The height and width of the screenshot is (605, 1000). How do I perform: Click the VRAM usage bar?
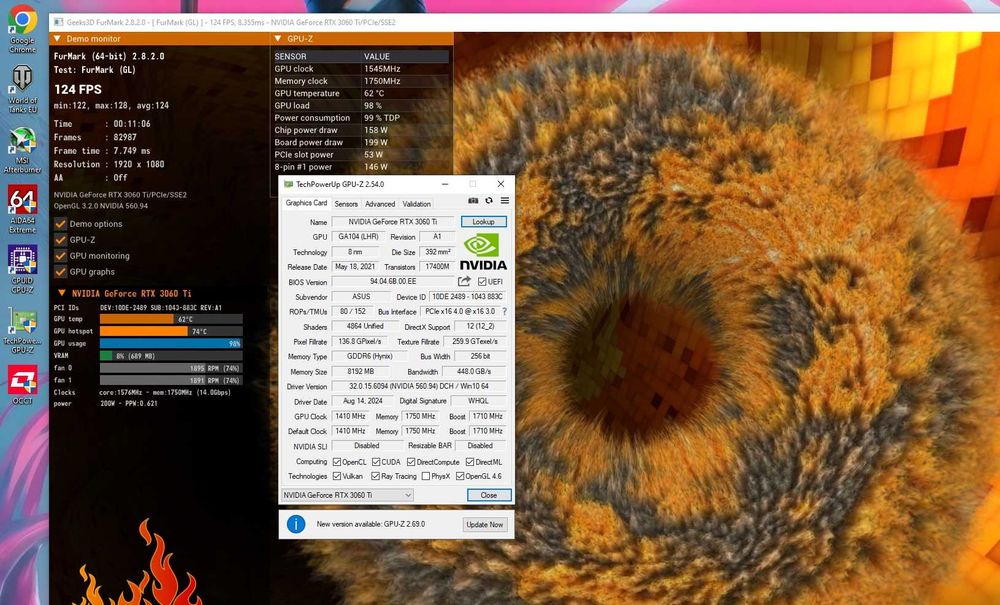pyautogui.click(x=171, y=355)
